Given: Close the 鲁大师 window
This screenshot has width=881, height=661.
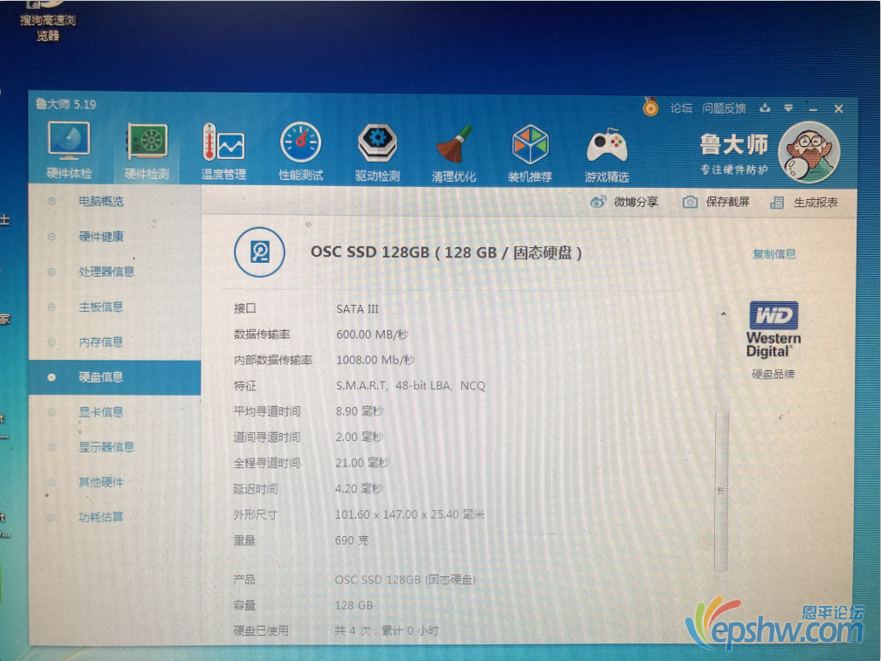Looking at the screenshot, I should 839,109.
